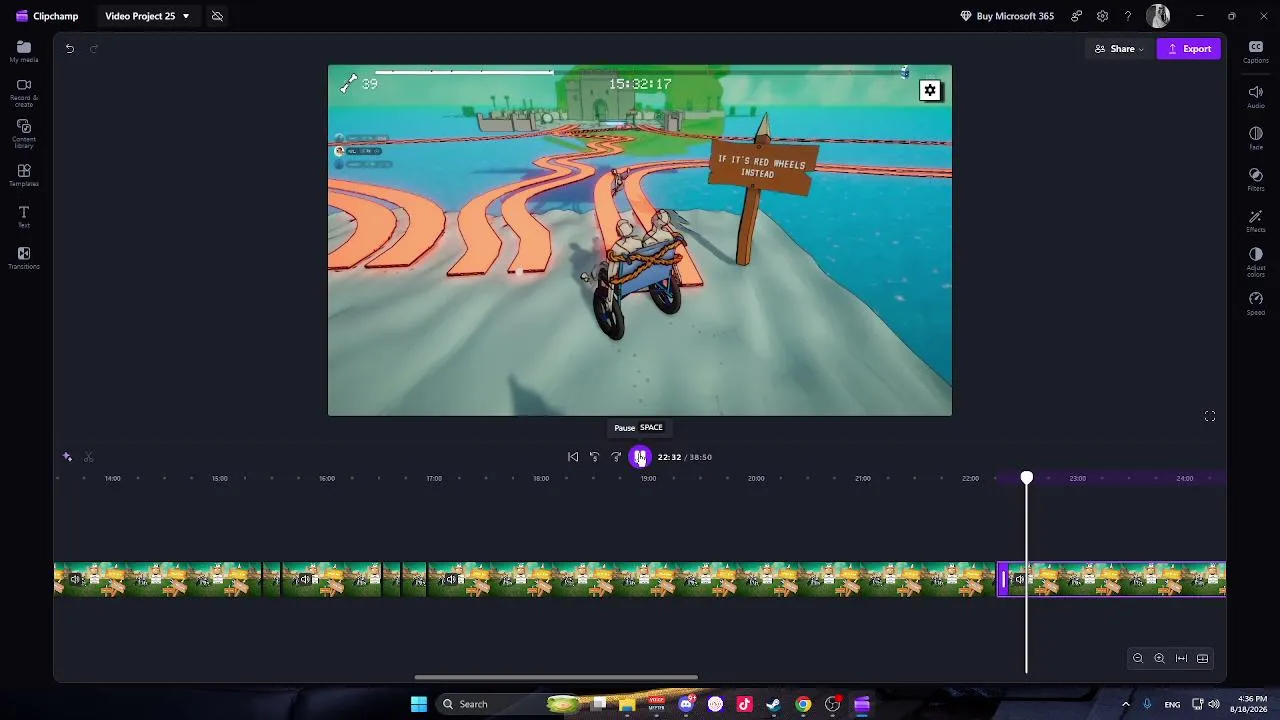Image resolution: width=1280 pixels, height=720 pixels.
Task: Click the 22:32 current timecode
Action: 669,457
